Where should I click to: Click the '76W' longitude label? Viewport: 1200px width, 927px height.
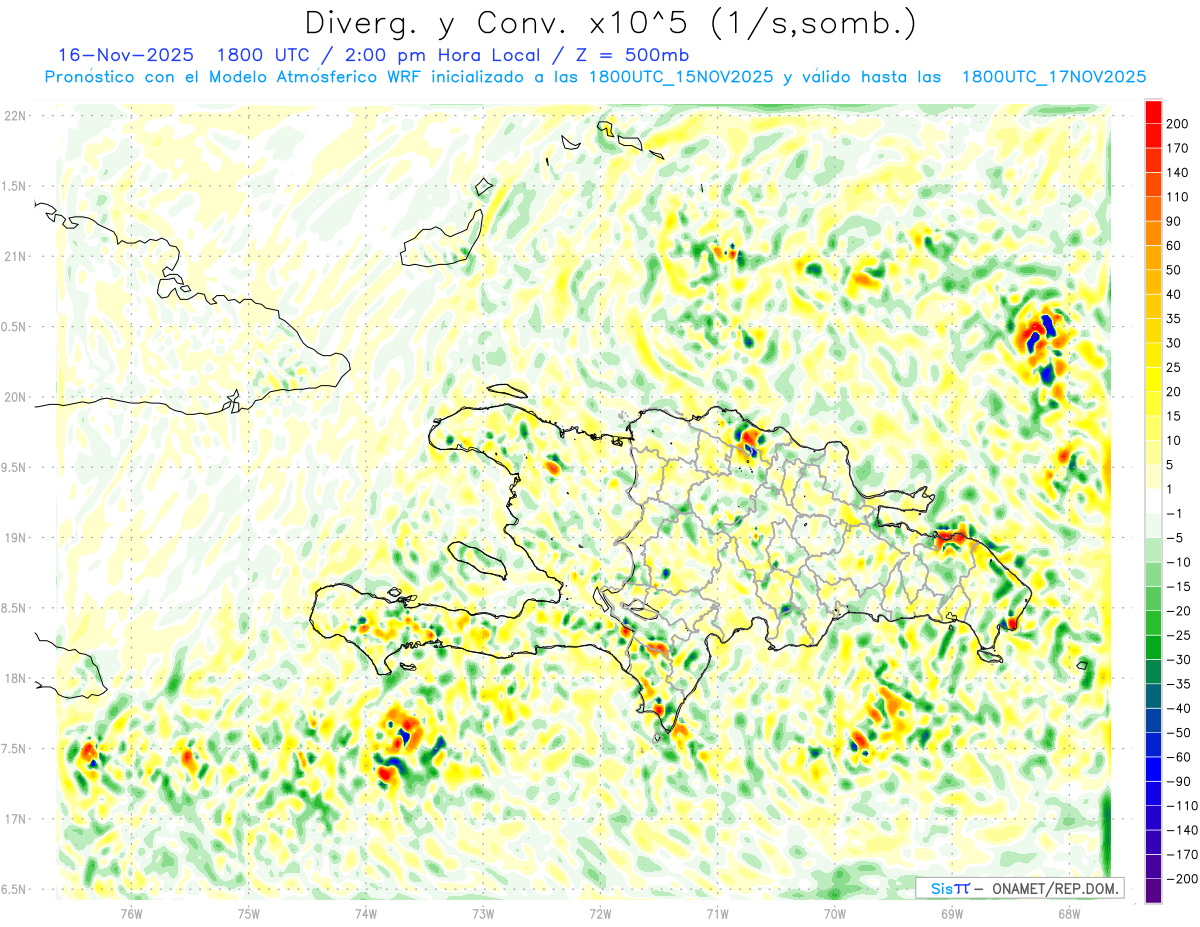click(131, 913)
